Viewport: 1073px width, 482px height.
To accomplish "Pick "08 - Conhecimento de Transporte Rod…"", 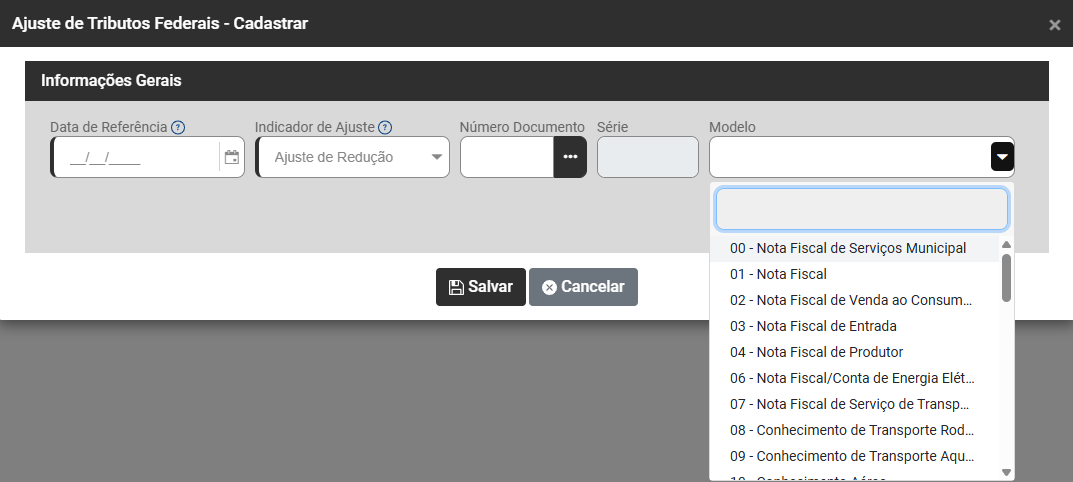I will click(851, 430).
